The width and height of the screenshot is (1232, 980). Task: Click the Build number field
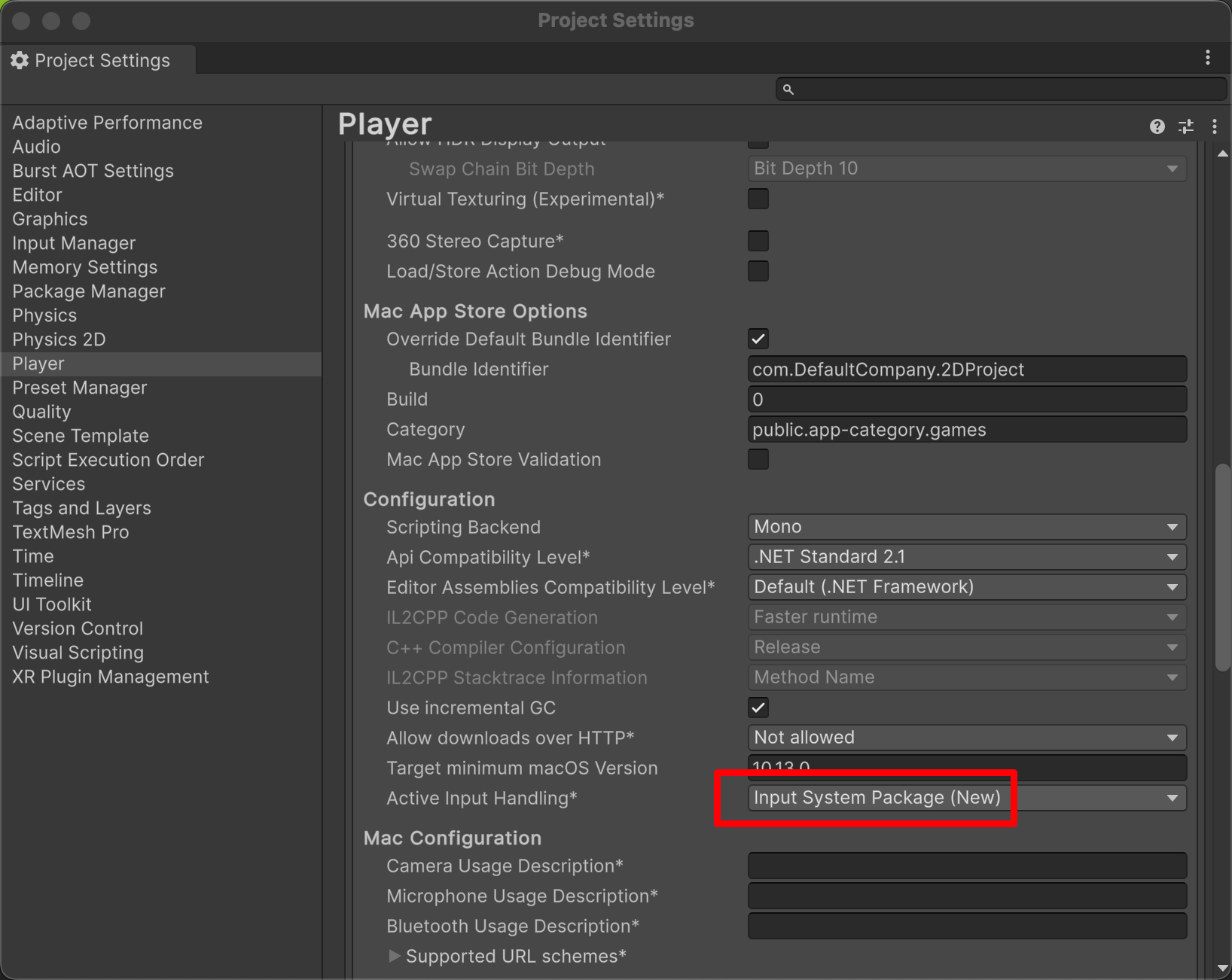tap(967, 399)
